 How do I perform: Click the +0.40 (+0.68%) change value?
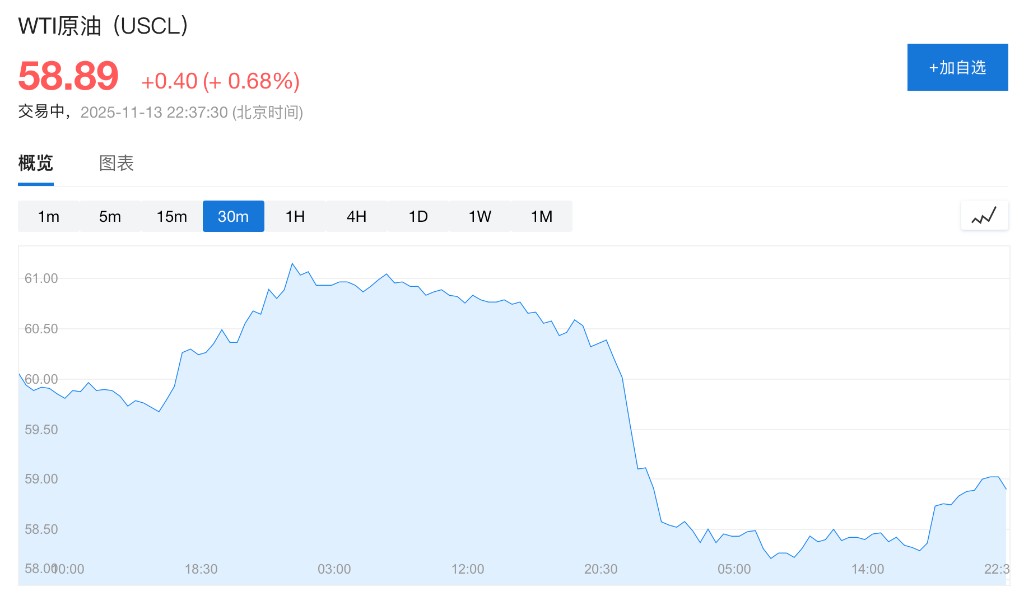(220, 81)
